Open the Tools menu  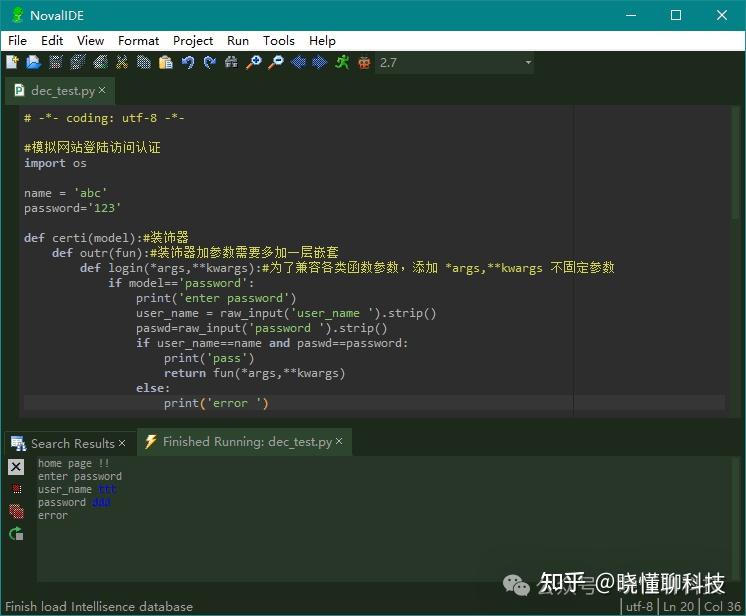(279, 41)
